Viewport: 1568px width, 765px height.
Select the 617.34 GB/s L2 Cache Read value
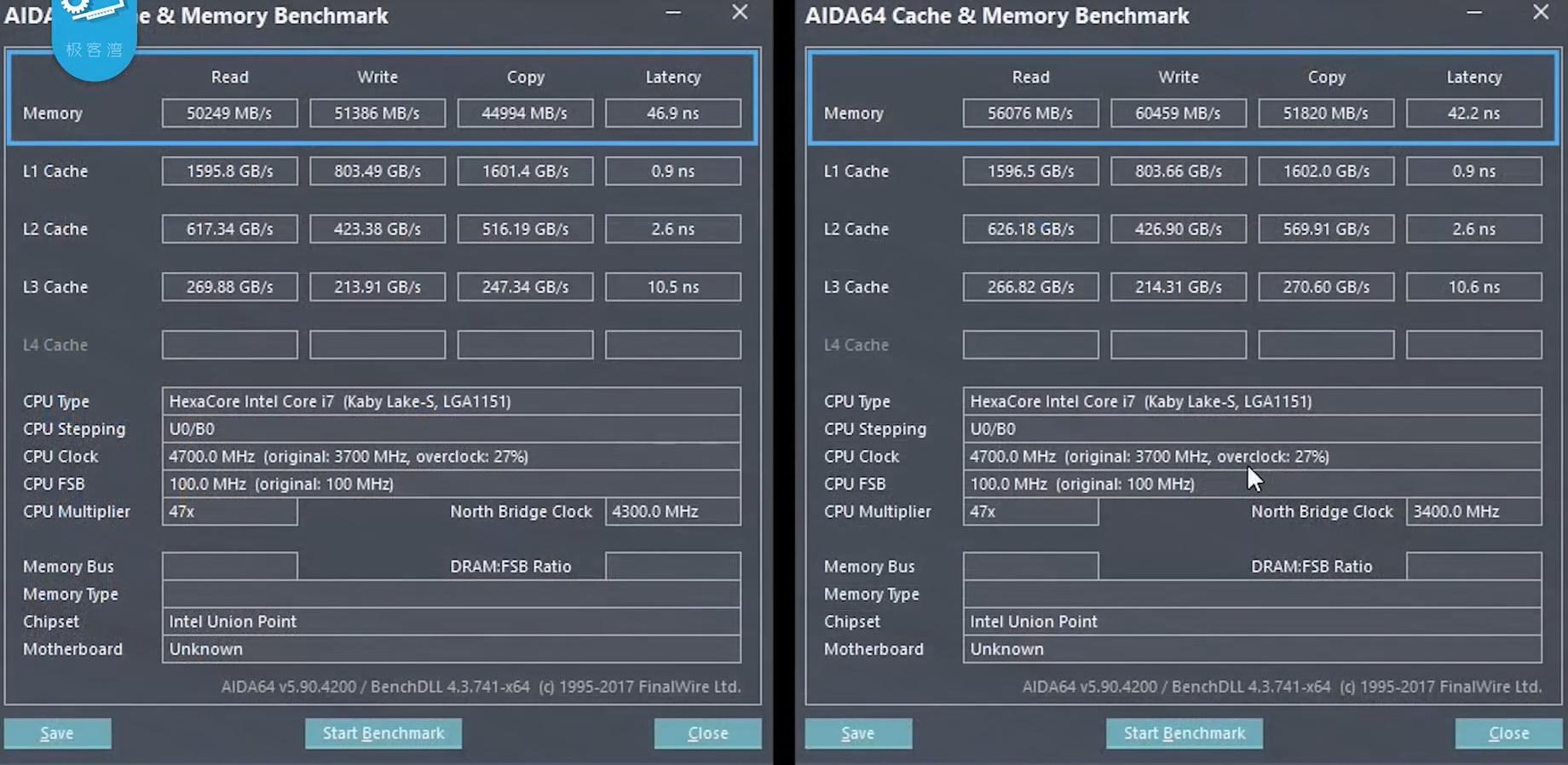click(x=229, y=229)
